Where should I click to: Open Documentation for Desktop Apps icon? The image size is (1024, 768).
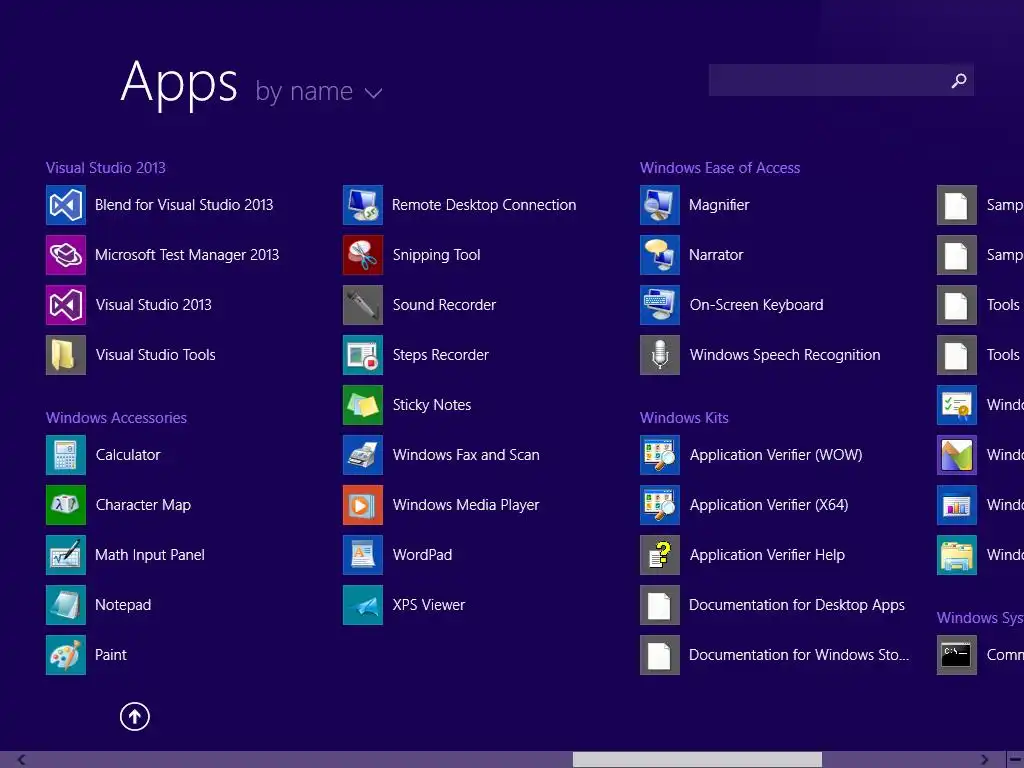(x=660, y=605)
